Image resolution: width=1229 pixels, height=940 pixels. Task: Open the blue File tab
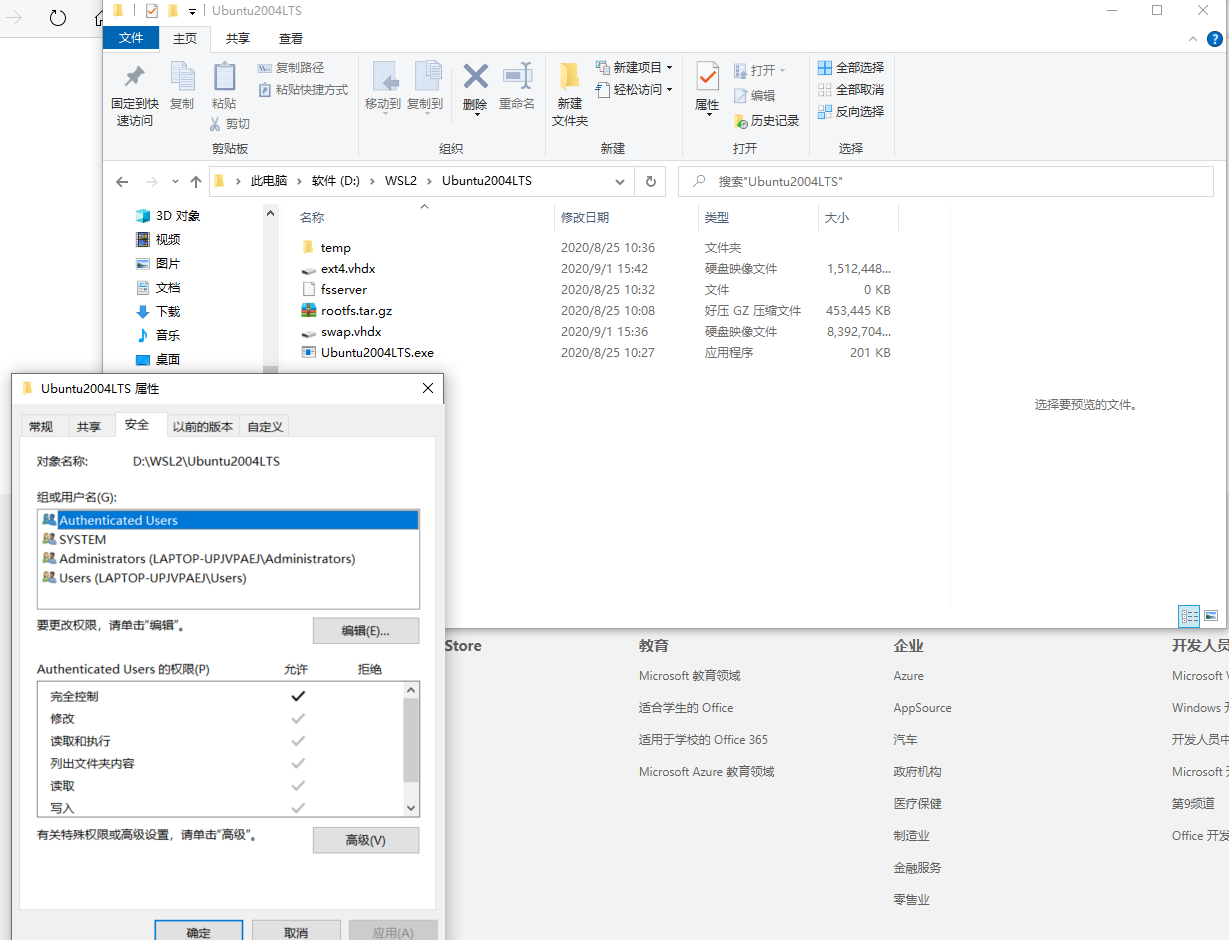(131, 39)
